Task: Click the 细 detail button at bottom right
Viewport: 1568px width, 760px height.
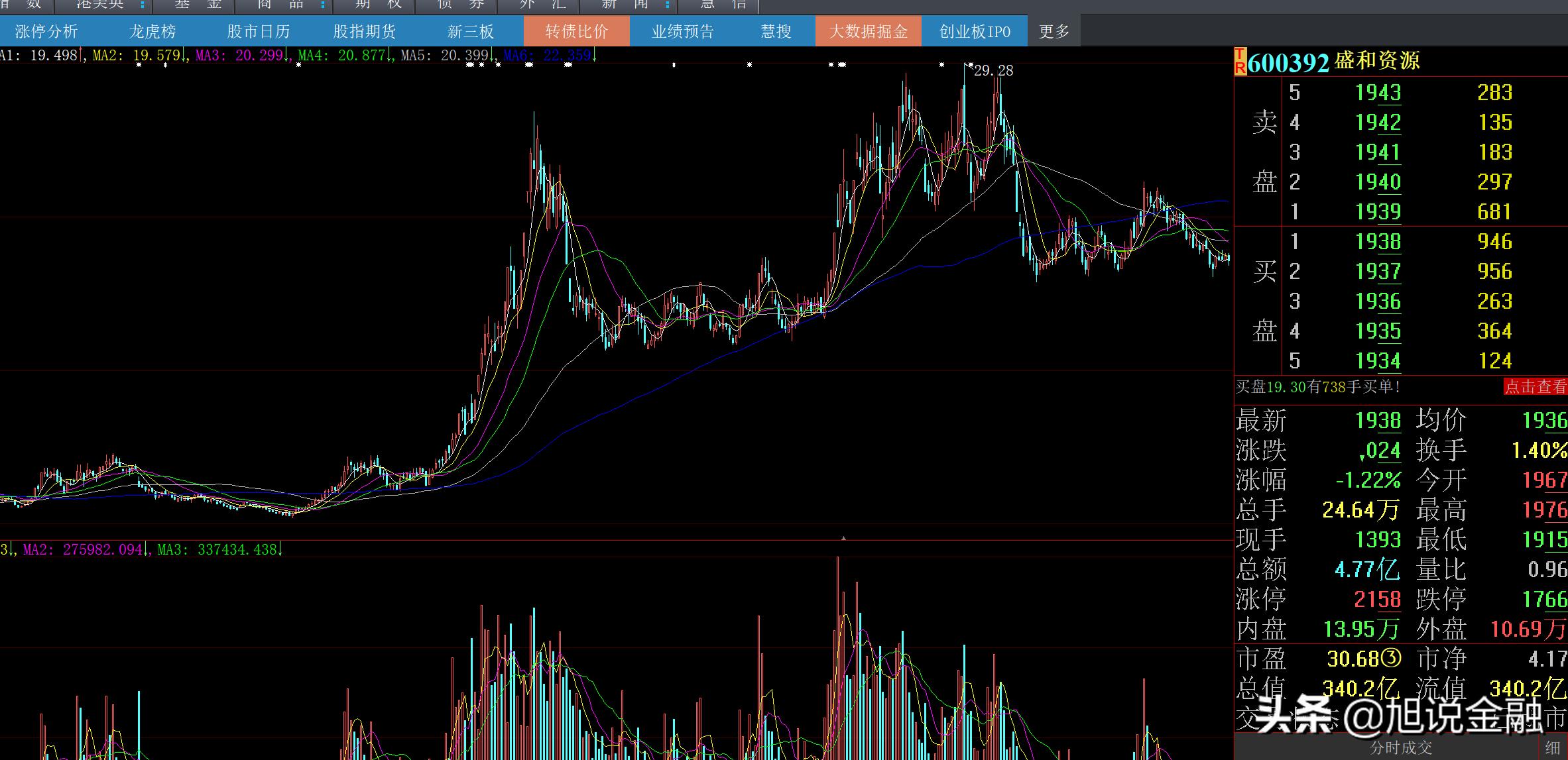Action: click(x=1552, y=747)
